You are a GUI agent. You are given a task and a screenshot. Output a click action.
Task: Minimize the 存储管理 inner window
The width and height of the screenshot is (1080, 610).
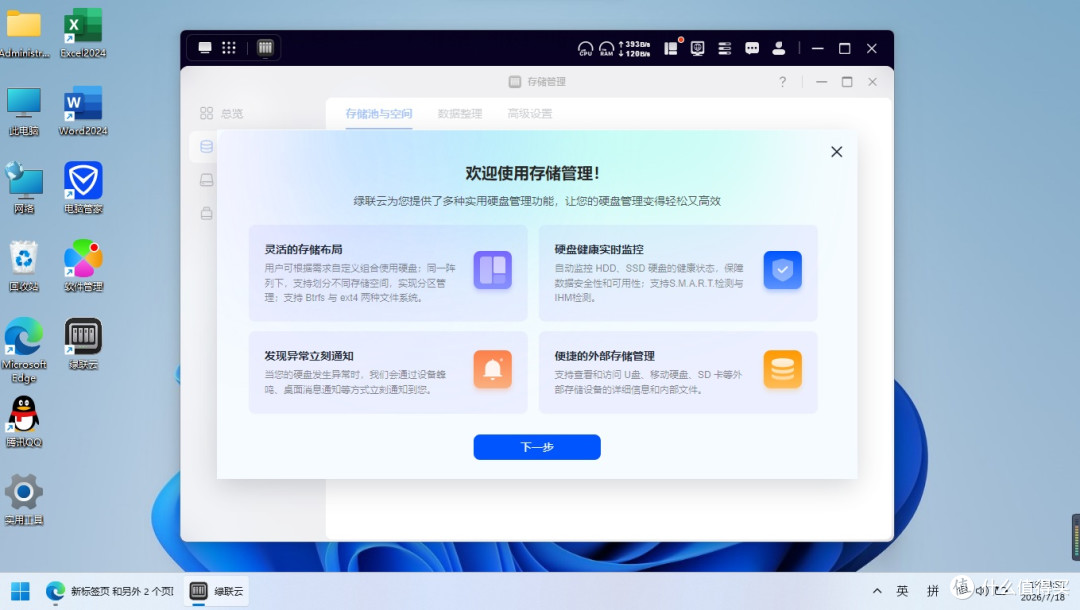click(821, 82)
